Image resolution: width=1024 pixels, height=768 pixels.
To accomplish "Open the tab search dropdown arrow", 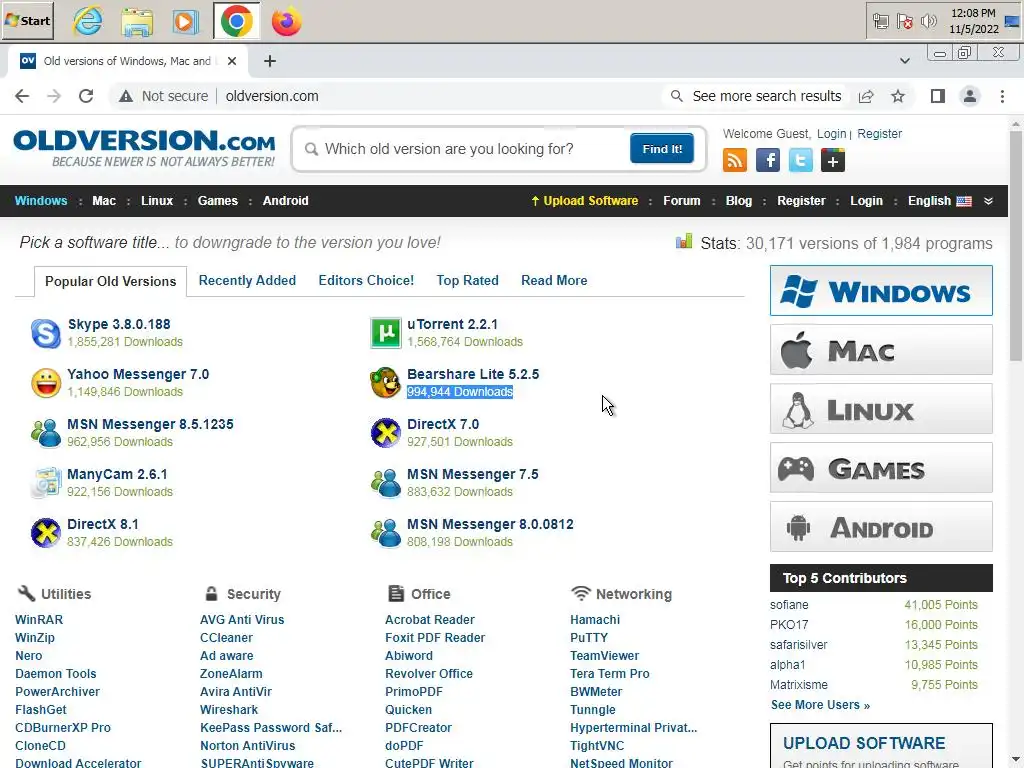I will (904, 61).
